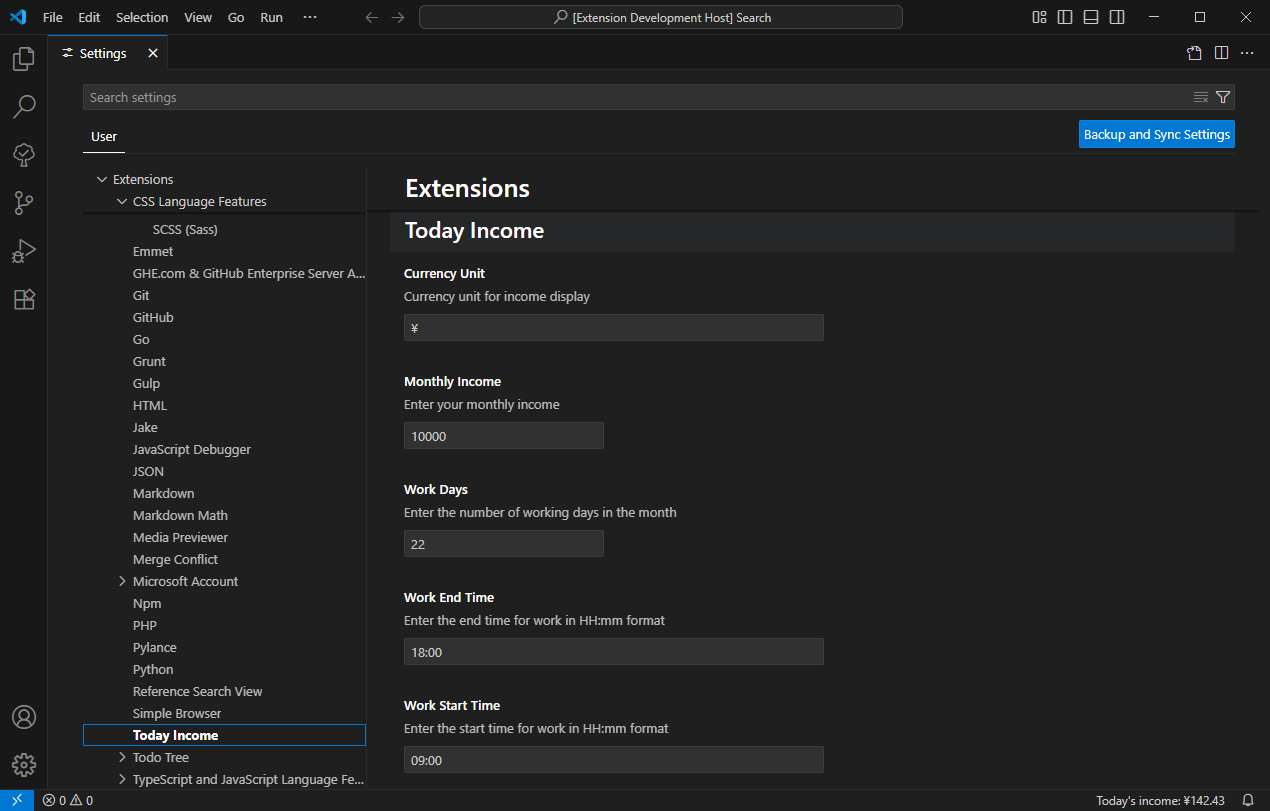Click the Backup and Sync Settings button
Viewport: 1270px width, 811px height.
(x=1156, y=134)
